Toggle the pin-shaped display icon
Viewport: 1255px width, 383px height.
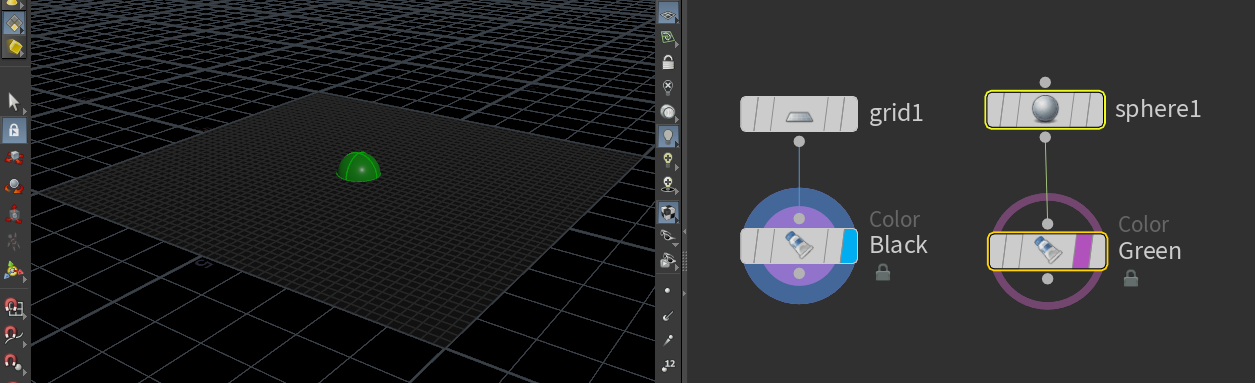(x=668, y=340)
